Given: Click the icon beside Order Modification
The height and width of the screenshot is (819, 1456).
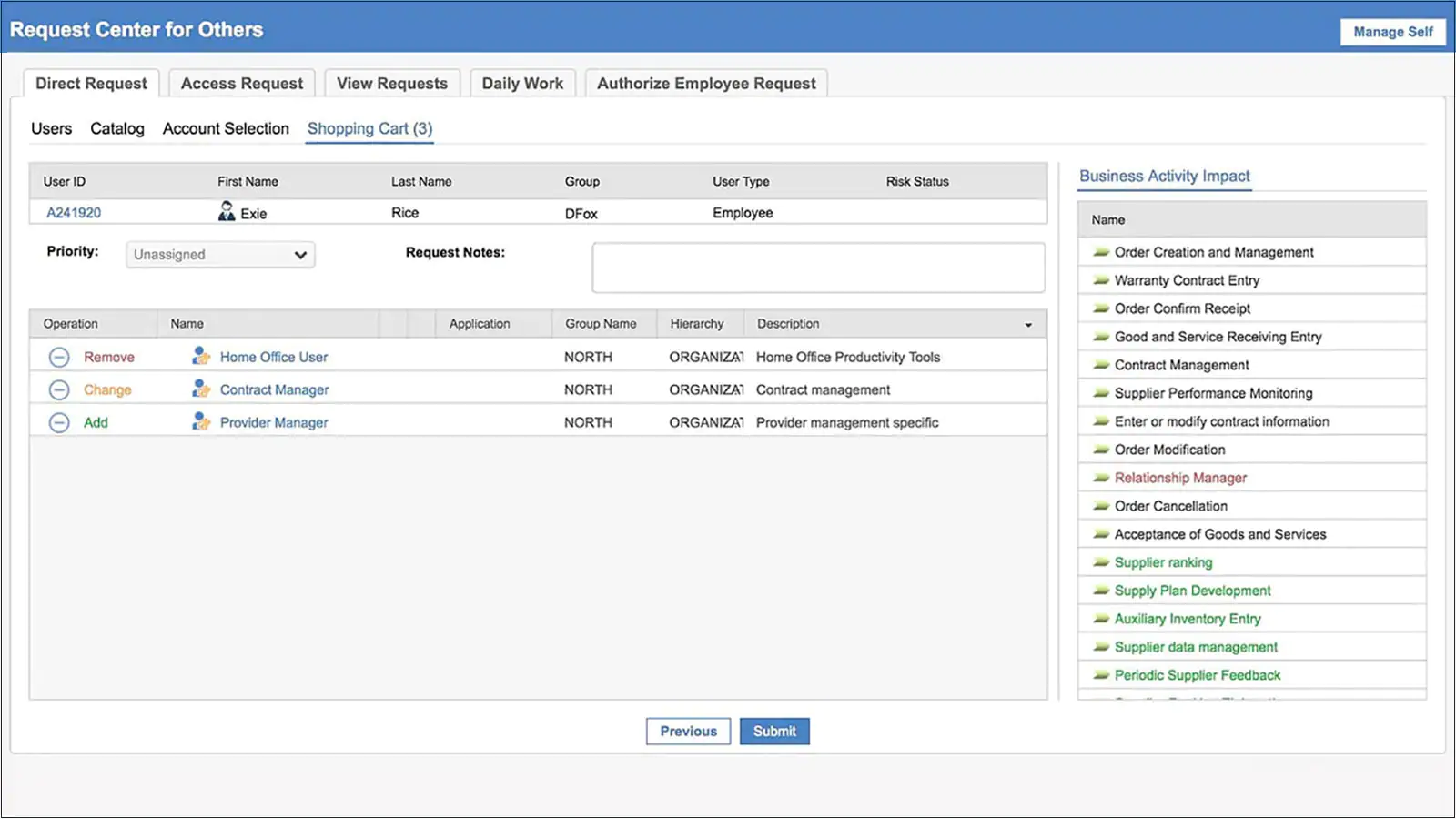Looking at the screenshot, I should click(x=1101, y=450).
